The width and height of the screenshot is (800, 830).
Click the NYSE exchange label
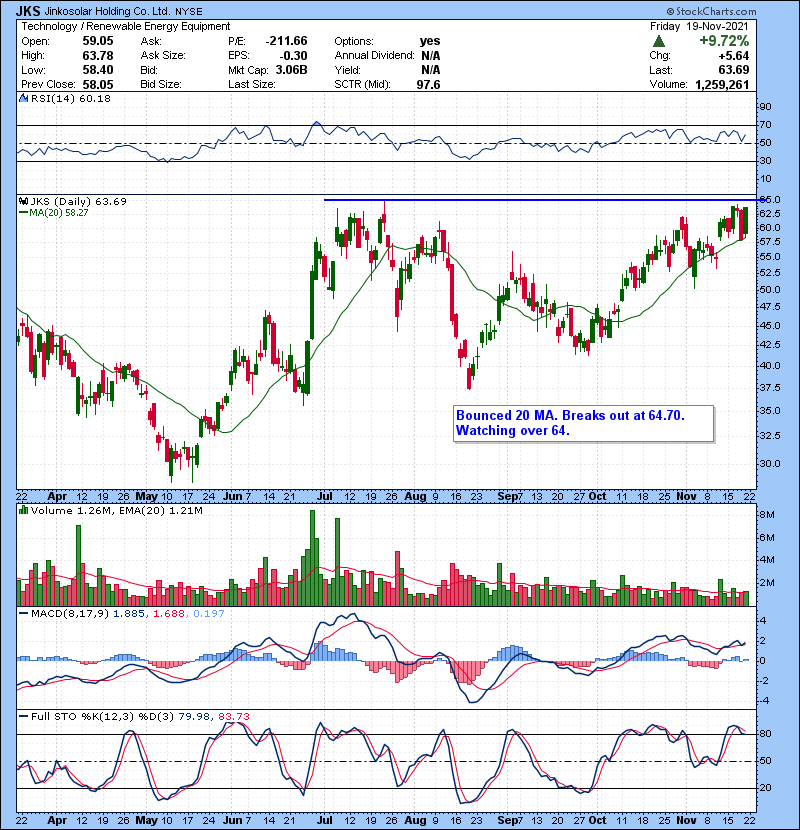189,12
